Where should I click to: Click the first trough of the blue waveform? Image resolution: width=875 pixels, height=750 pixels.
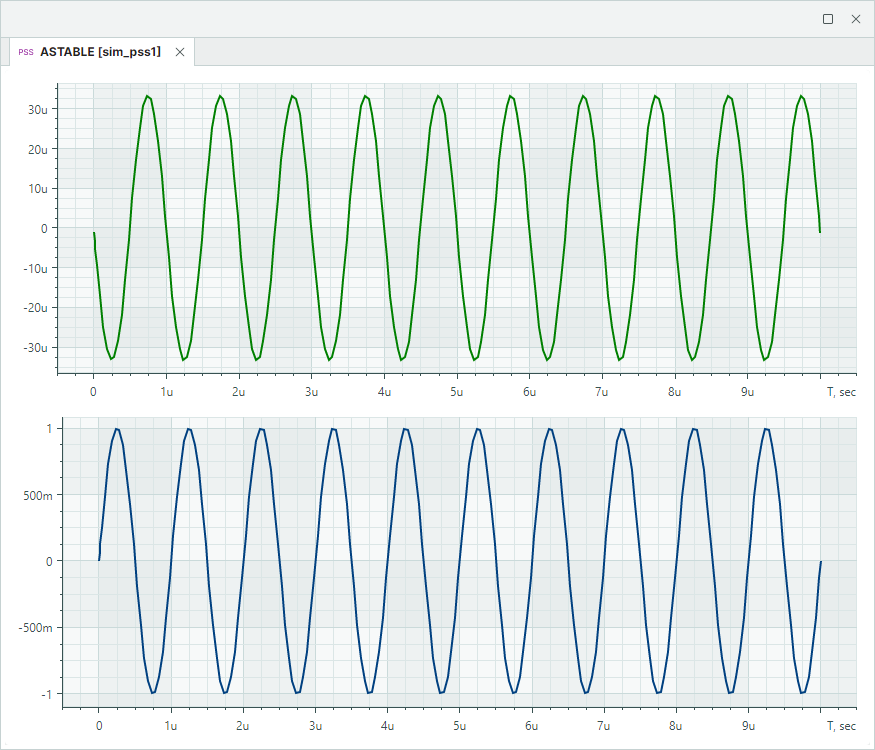point(153,692)
